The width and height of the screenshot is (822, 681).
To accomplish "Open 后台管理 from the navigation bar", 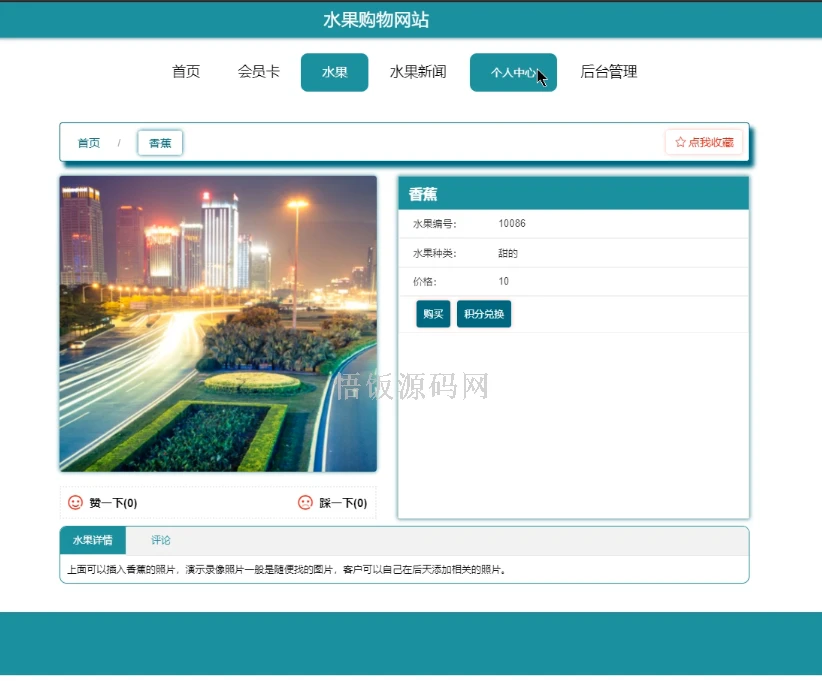I will coord(608,71).
